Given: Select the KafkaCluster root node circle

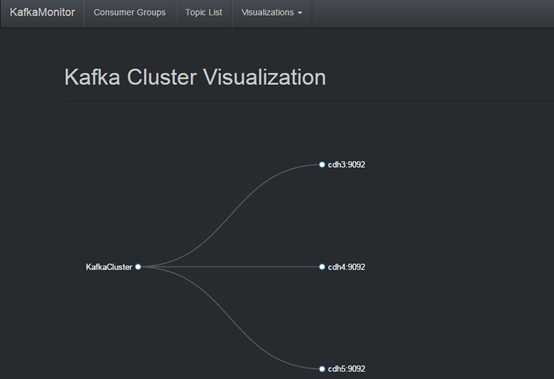Looking at the screenshot, I should [138, 267].
